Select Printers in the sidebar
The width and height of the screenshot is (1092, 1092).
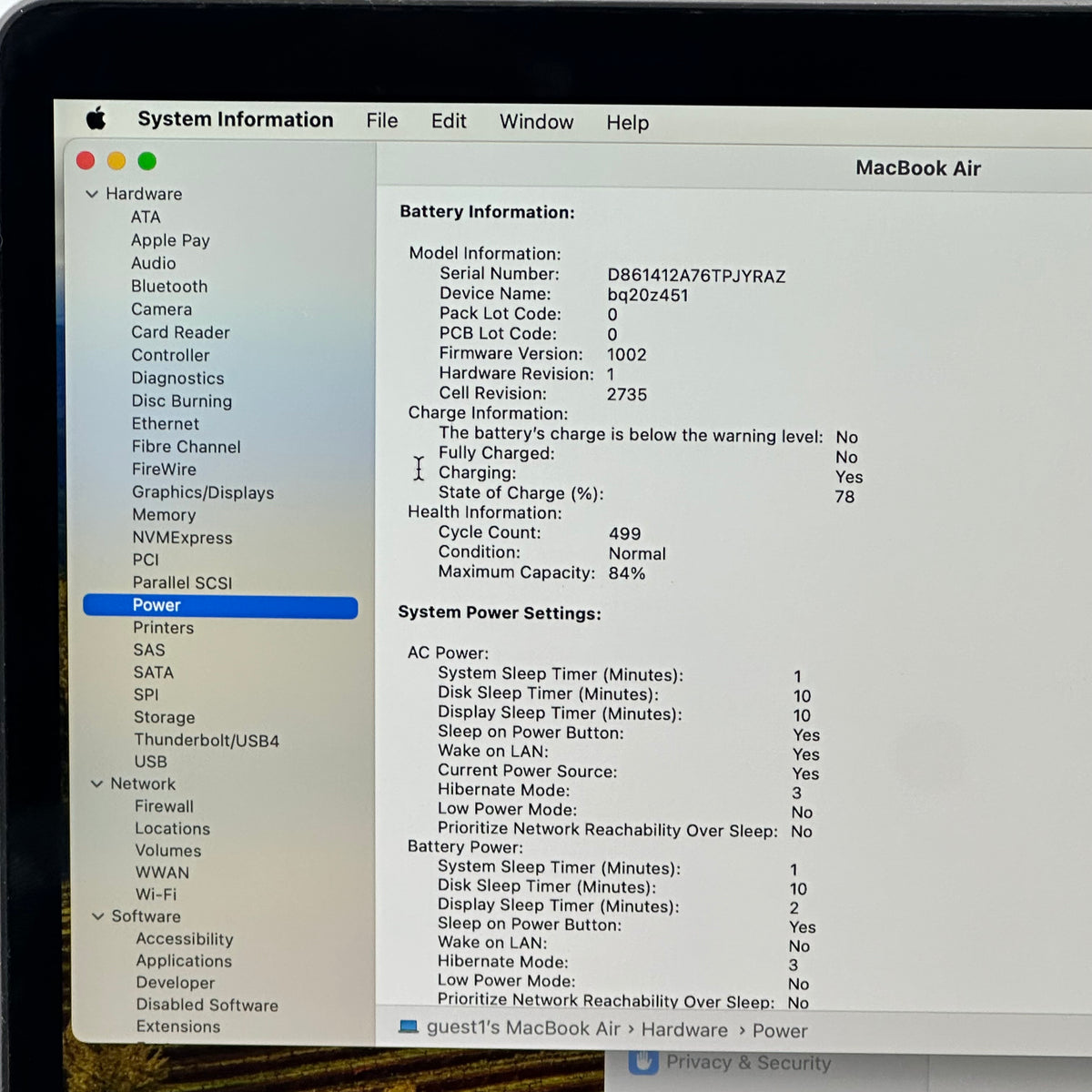coord(163,627)
